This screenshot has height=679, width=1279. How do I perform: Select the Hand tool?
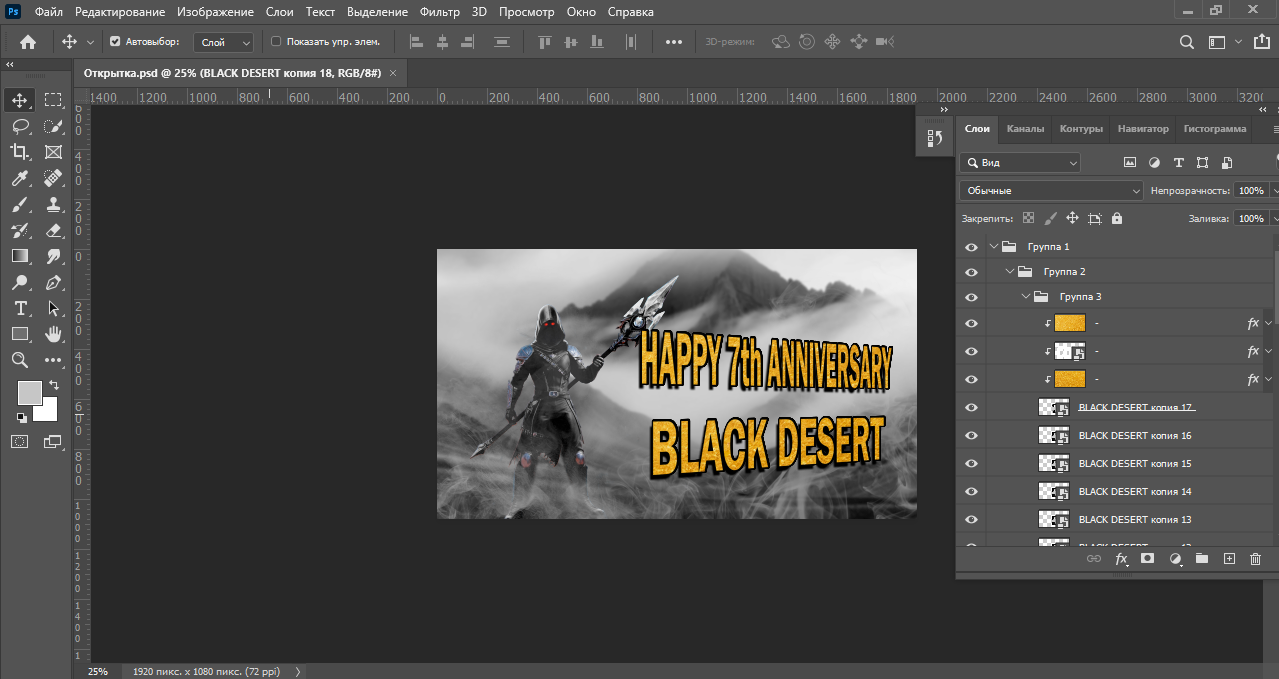click(x=53, y=334)
